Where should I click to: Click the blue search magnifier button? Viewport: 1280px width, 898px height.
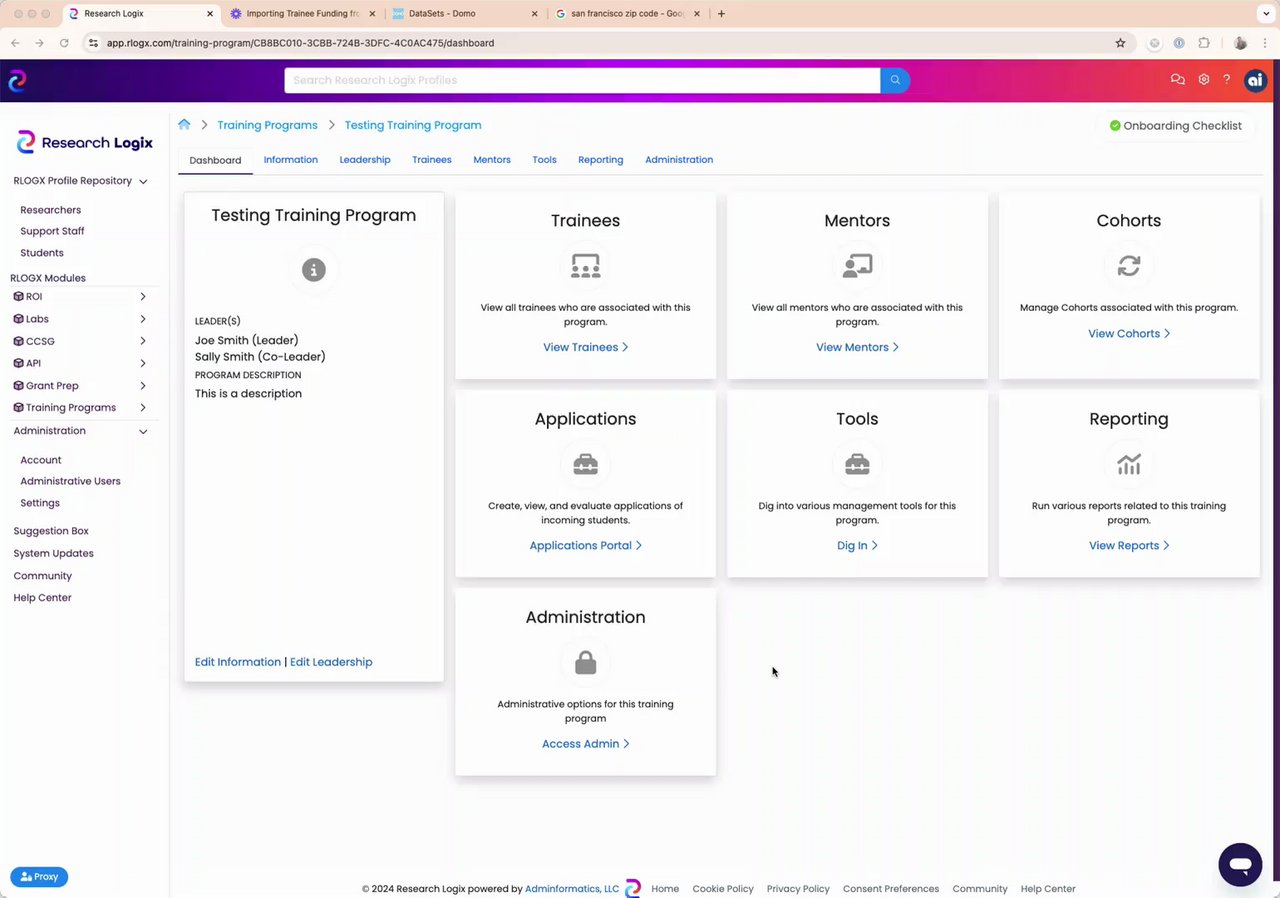point(895,80)
